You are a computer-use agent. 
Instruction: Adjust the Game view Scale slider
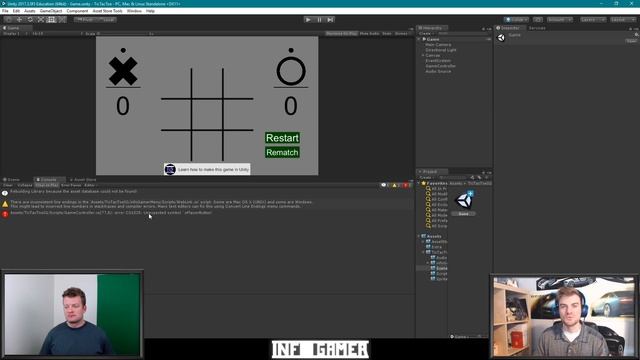click(x=124, y=33)
